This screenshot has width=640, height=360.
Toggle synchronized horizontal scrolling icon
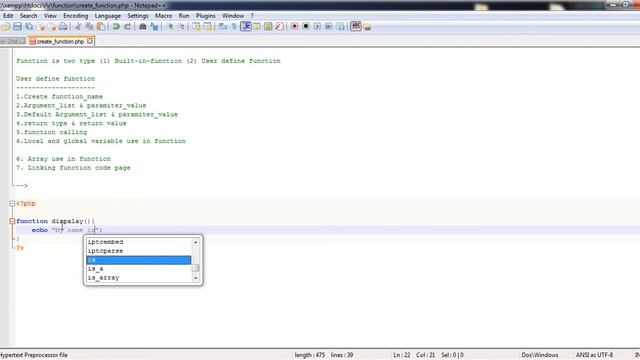(208, 27)
